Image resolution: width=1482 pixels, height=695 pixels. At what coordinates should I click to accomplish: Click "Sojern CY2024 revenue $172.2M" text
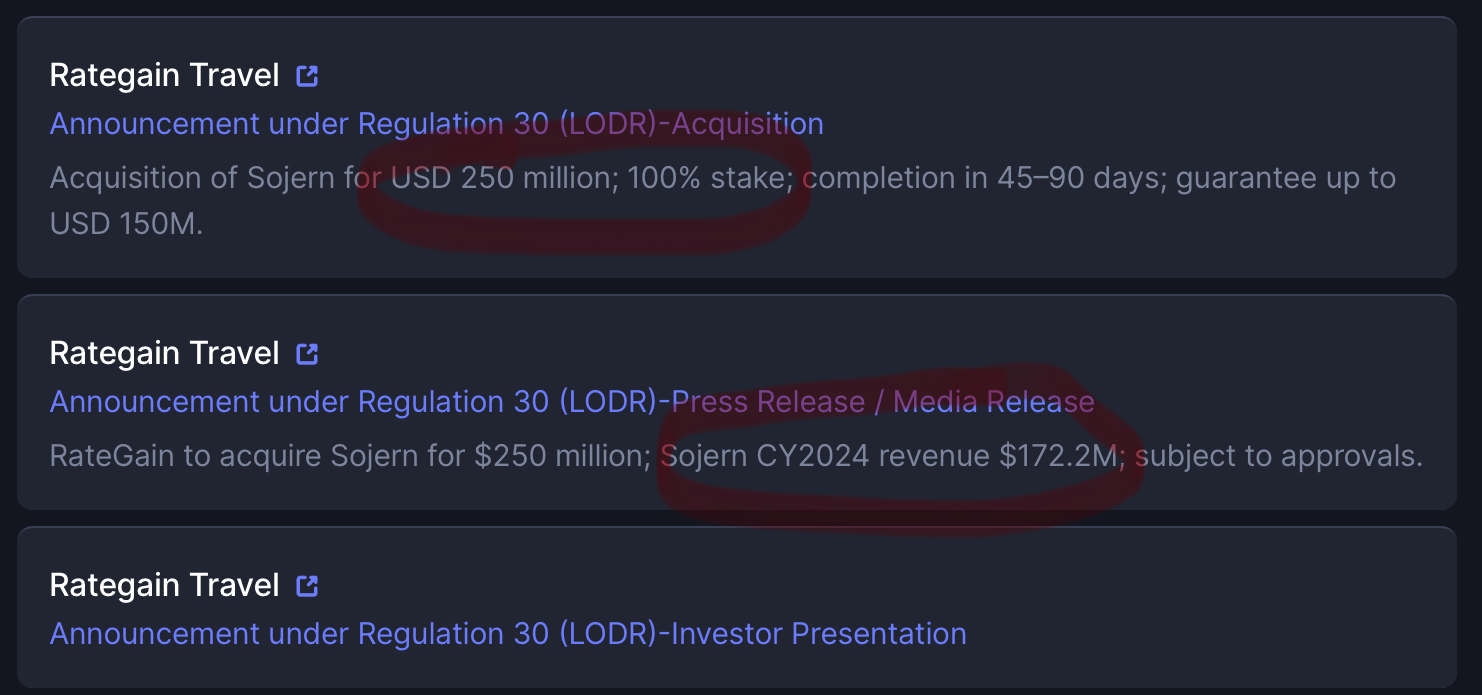[889, 456]
